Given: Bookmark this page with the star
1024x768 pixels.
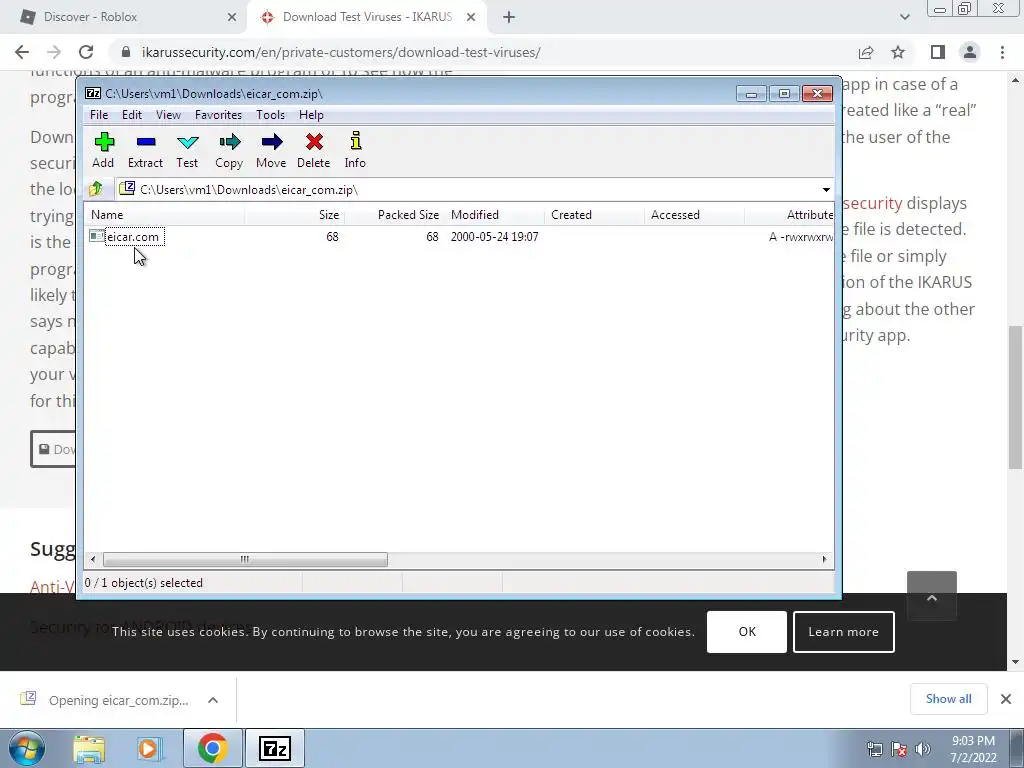Looking at the screenshot, I should click(898, 52).
